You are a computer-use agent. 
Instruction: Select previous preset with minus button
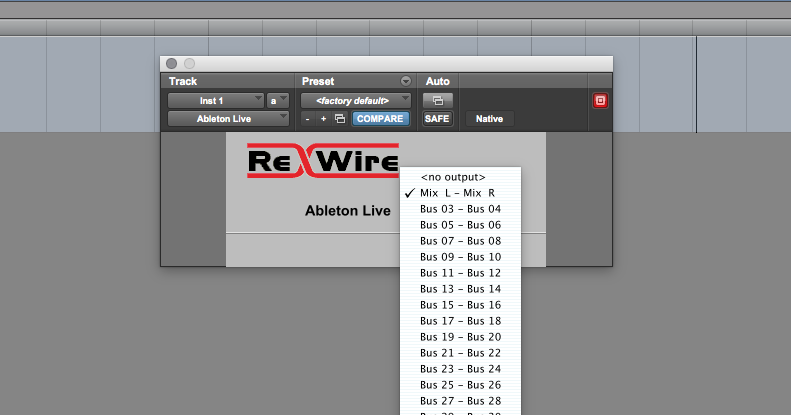(x=308, y=118)
